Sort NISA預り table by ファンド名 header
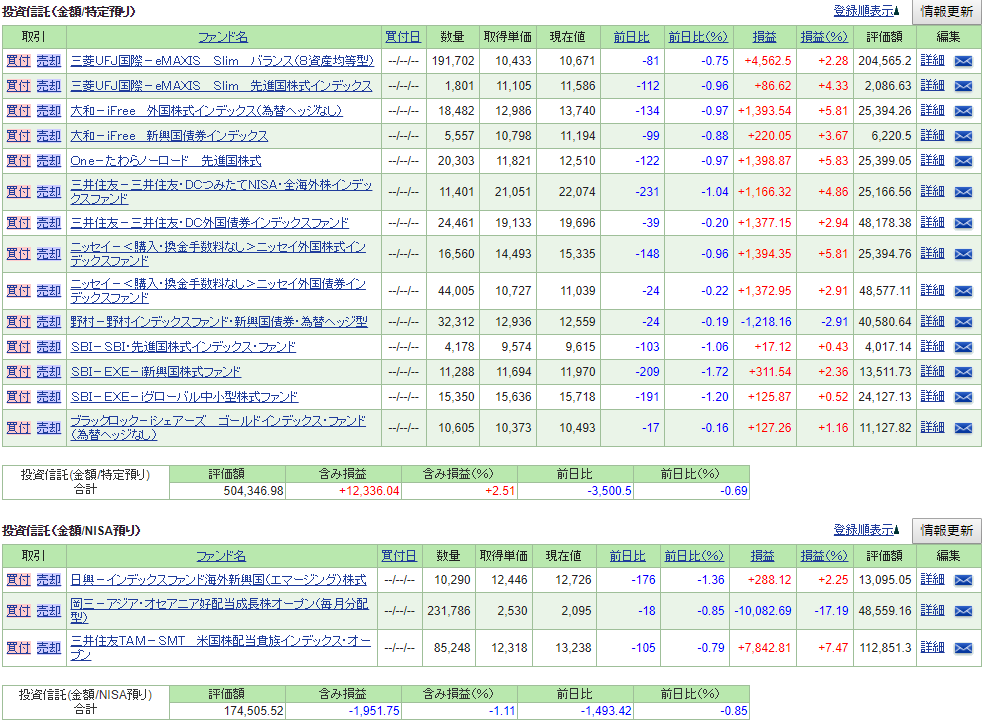985x721 pixels. coord(221,556)
